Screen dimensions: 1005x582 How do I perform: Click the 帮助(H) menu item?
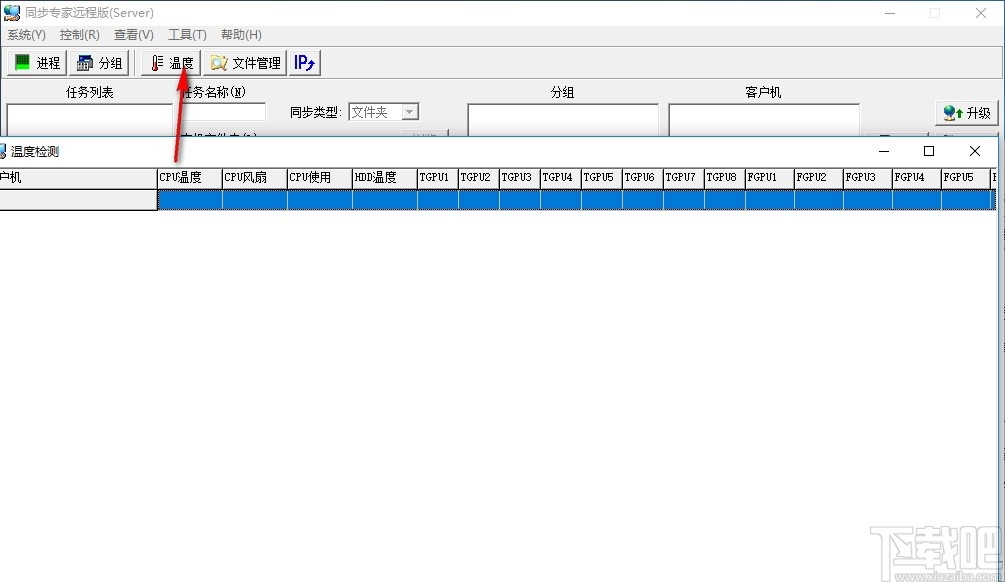[240, 34]
